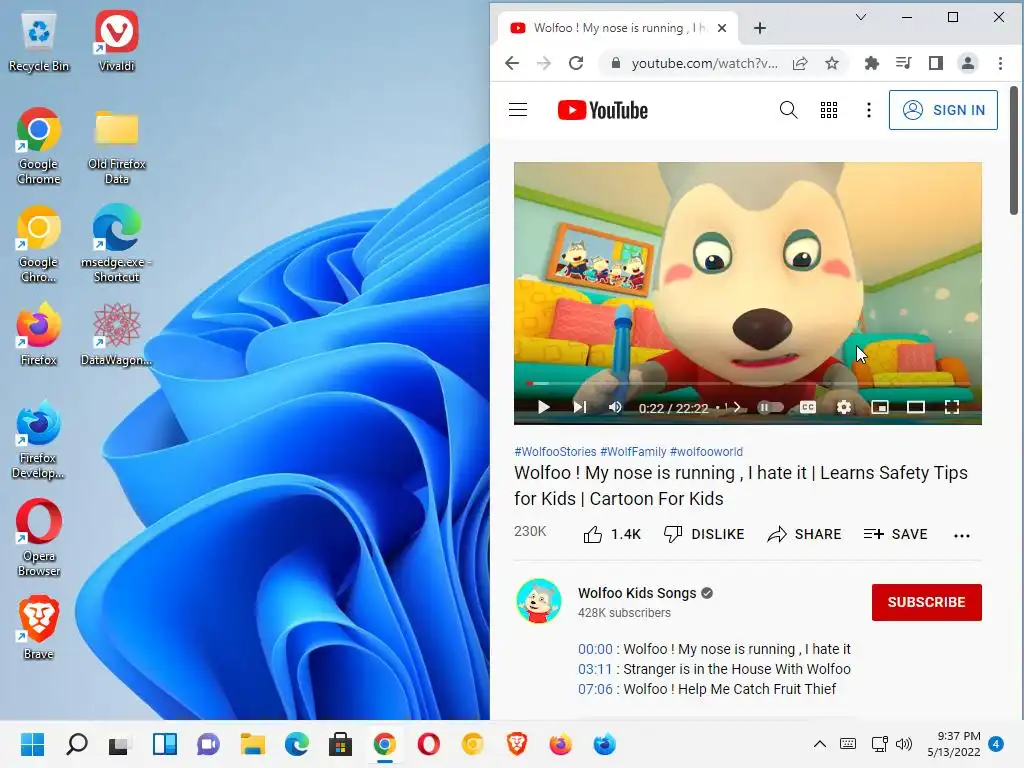The image size is (1024, 768).
Task: Open Chrome extensions puzzle icon
Action: (x=871, y=63)
